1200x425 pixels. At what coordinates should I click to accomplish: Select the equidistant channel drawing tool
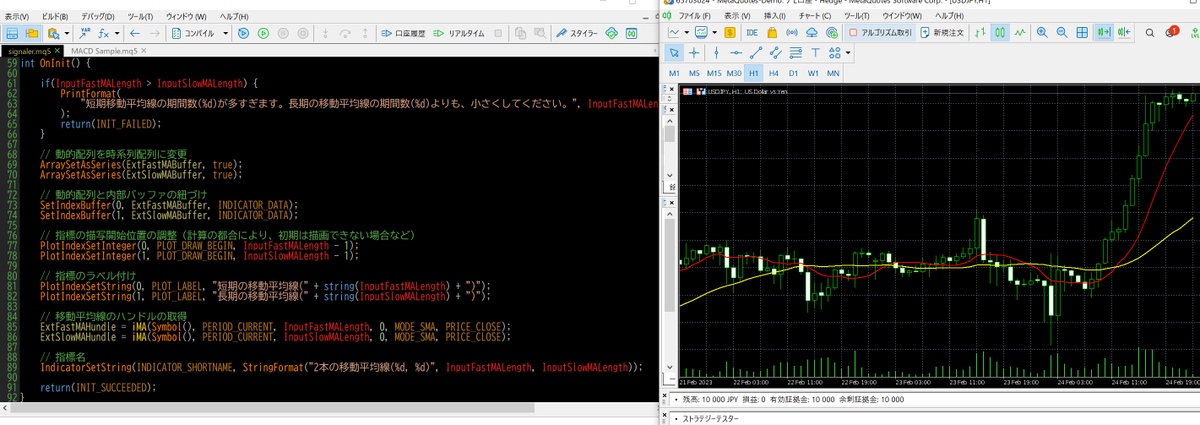click(x=776, y=53)
